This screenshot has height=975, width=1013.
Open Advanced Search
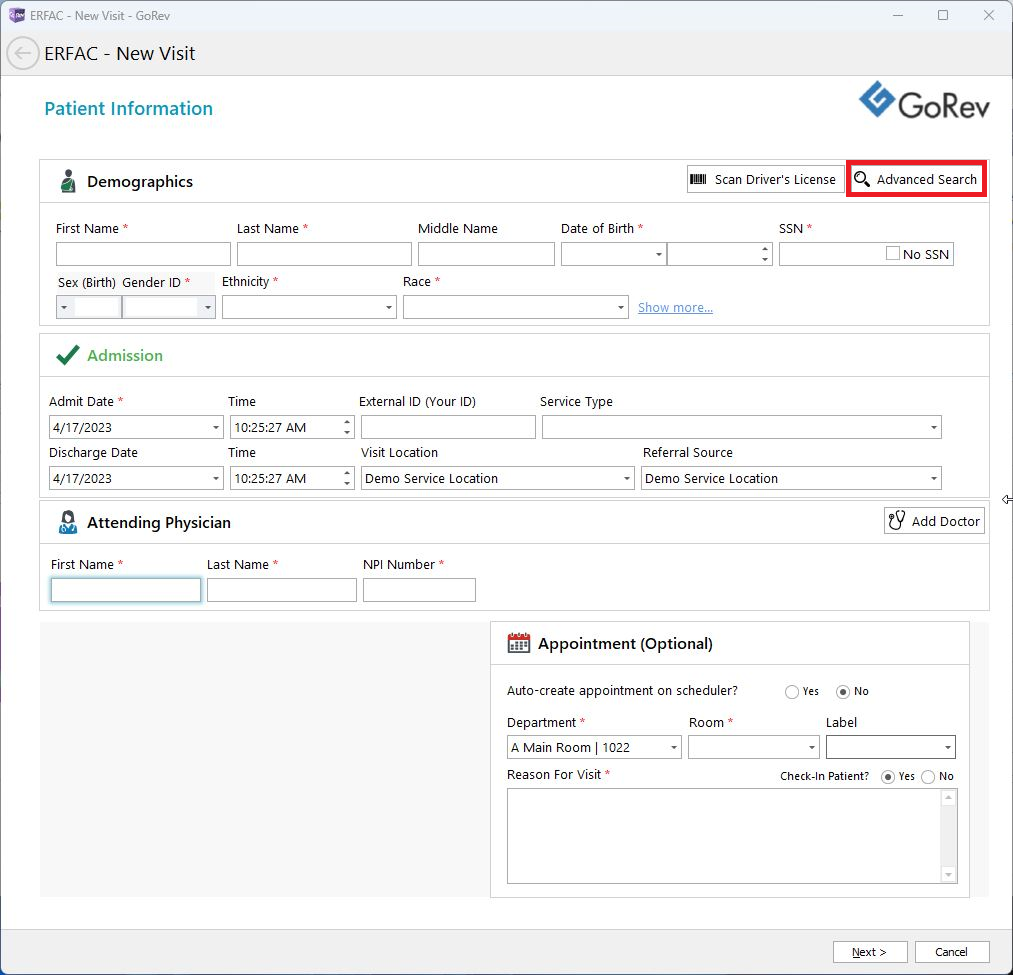[x=915, y=179]
